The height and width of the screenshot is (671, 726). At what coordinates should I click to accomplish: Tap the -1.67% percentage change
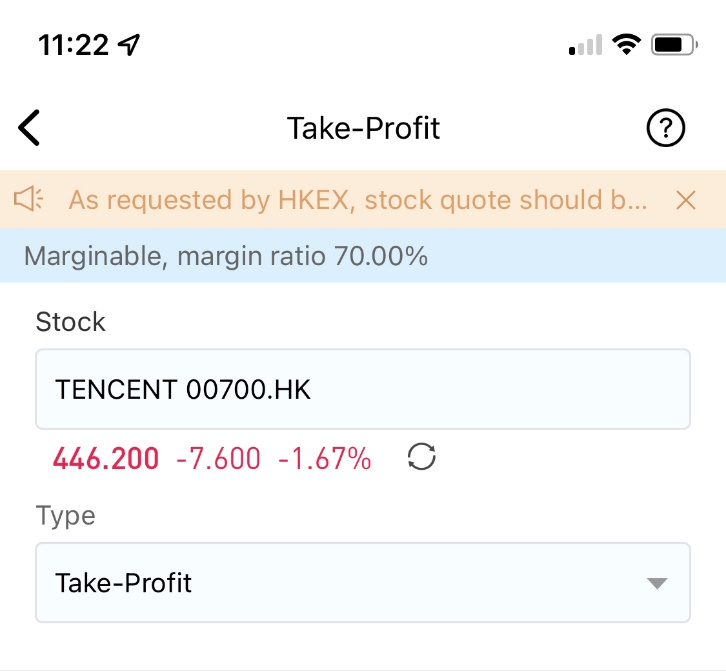pos(325,458)
